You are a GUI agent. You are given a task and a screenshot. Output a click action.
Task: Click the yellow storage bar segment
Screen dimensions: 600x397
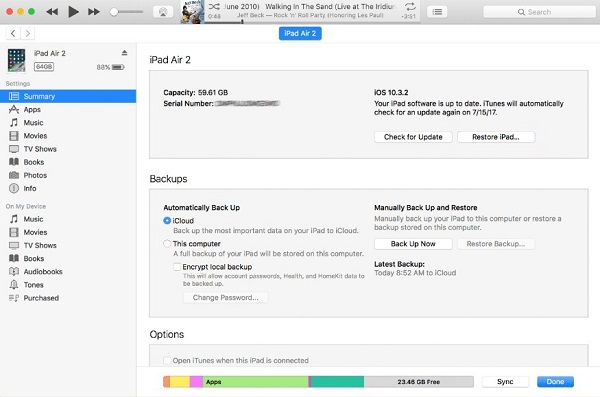coord(180,382)
